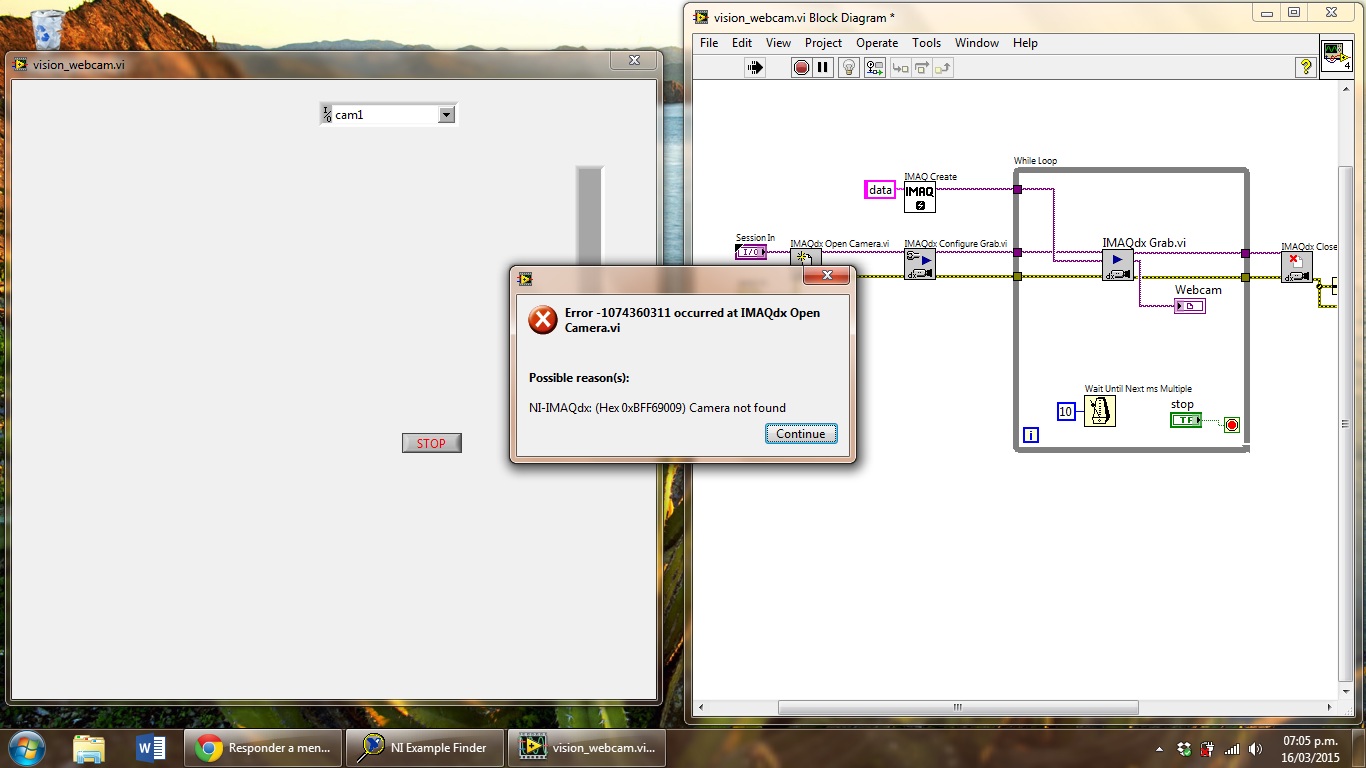Open File Explorer from the taskbar
This screenshot has width=1366, height=768.
click(x=89, y=747)
